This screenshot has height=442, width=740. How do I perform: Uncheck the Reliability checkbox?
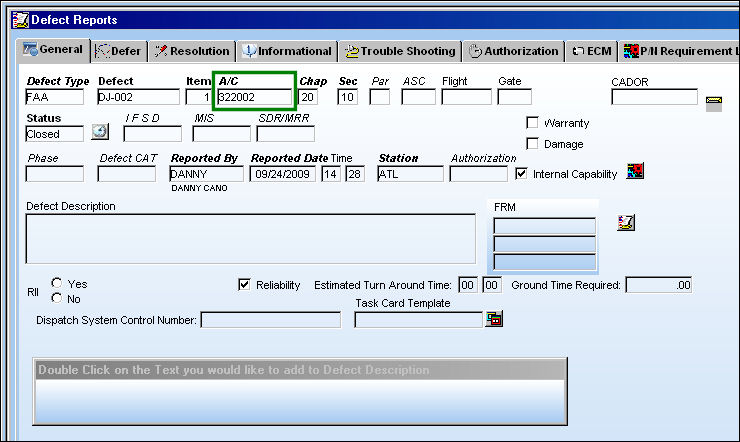(244, 284)
